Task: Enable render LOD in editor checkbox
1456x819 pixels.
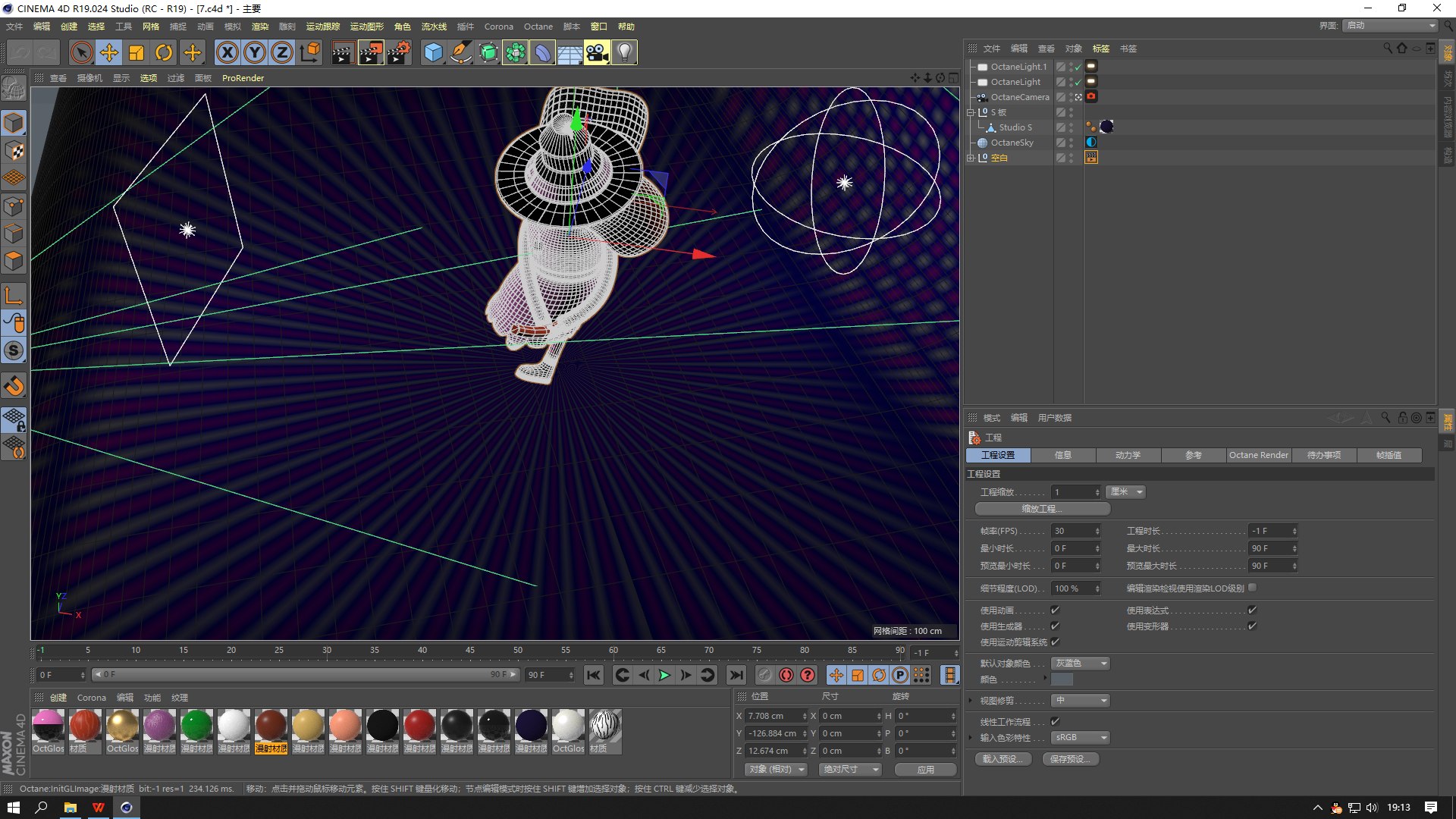Action: point(1252,588)
